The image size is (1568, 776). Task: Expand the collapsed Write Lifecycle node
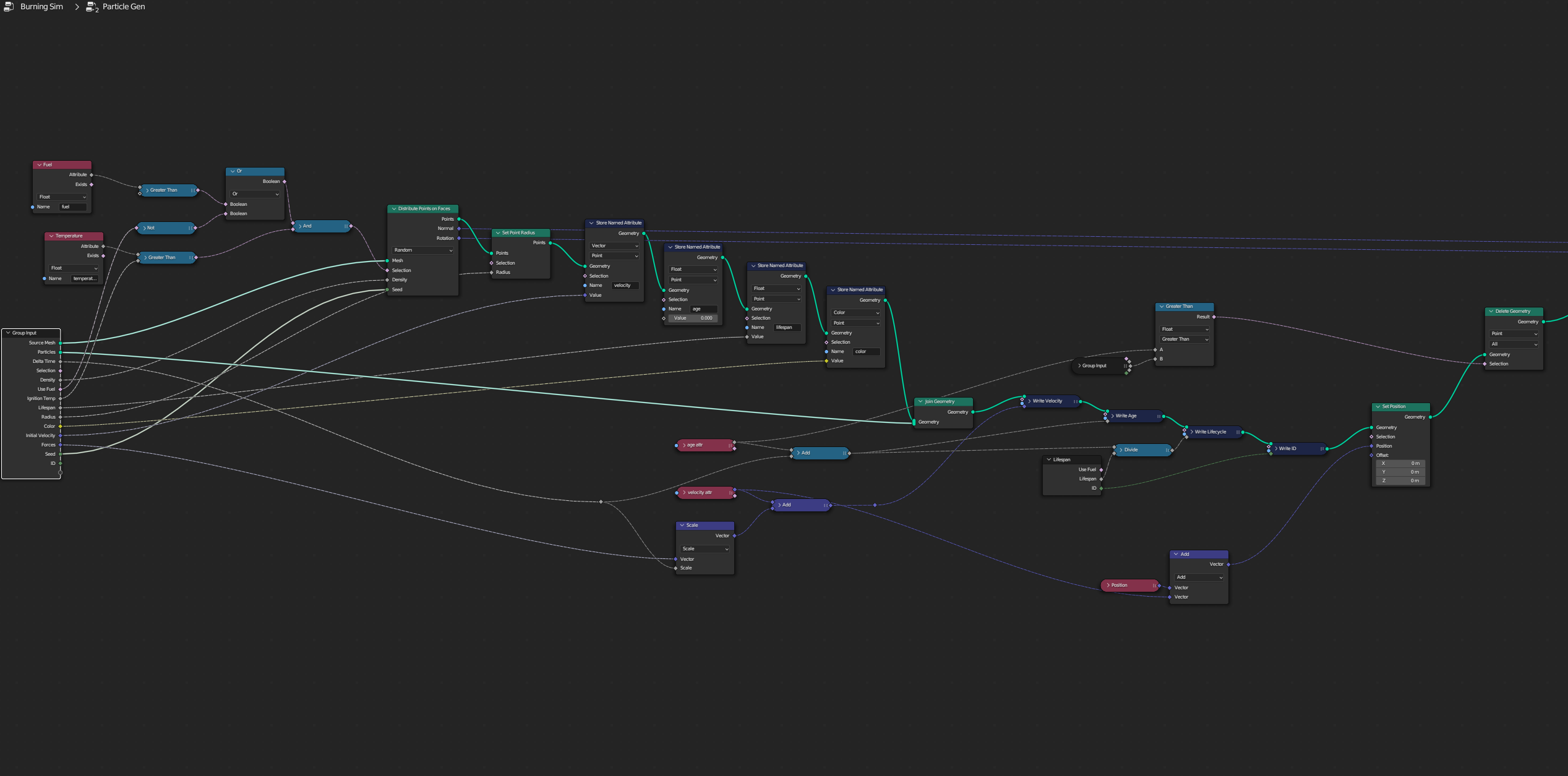click(1191, 432)
